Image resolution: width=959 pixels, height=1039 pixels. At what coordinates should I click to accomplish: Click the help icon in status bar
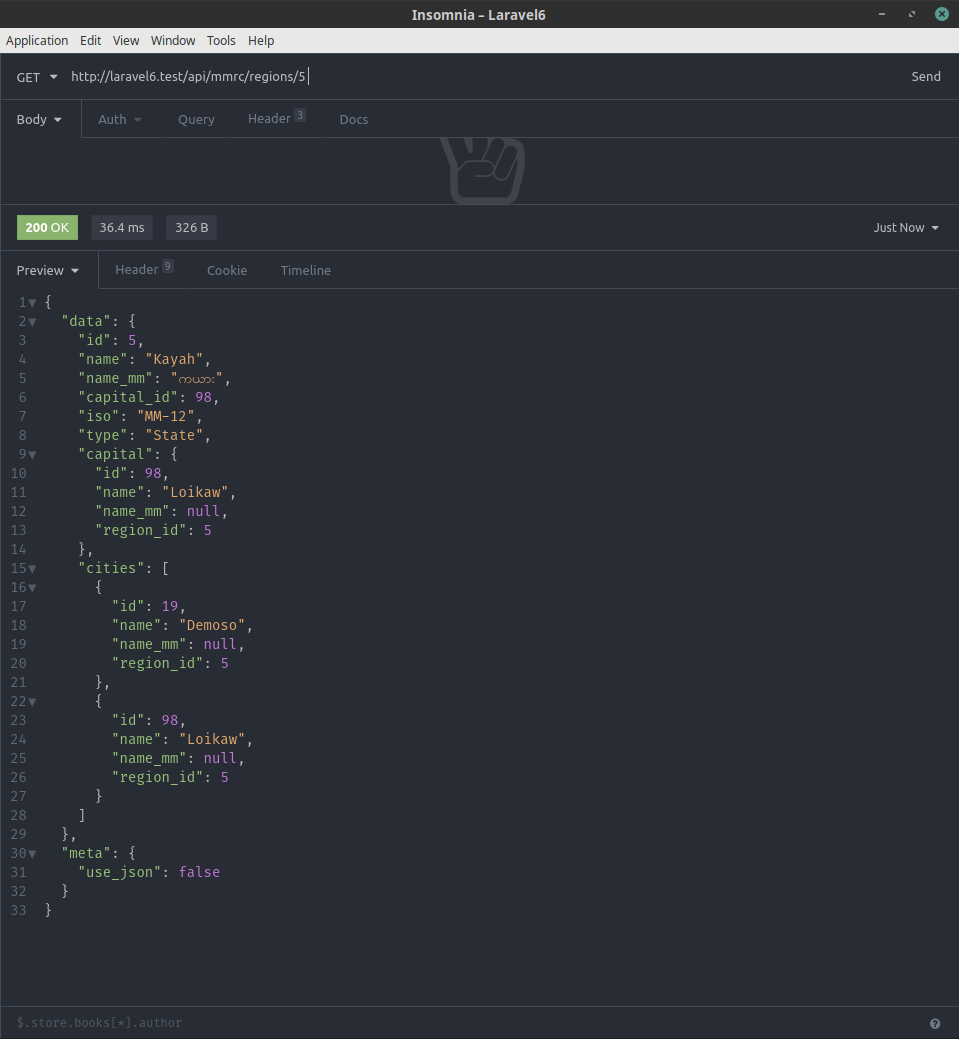[x=934, y=1023]
